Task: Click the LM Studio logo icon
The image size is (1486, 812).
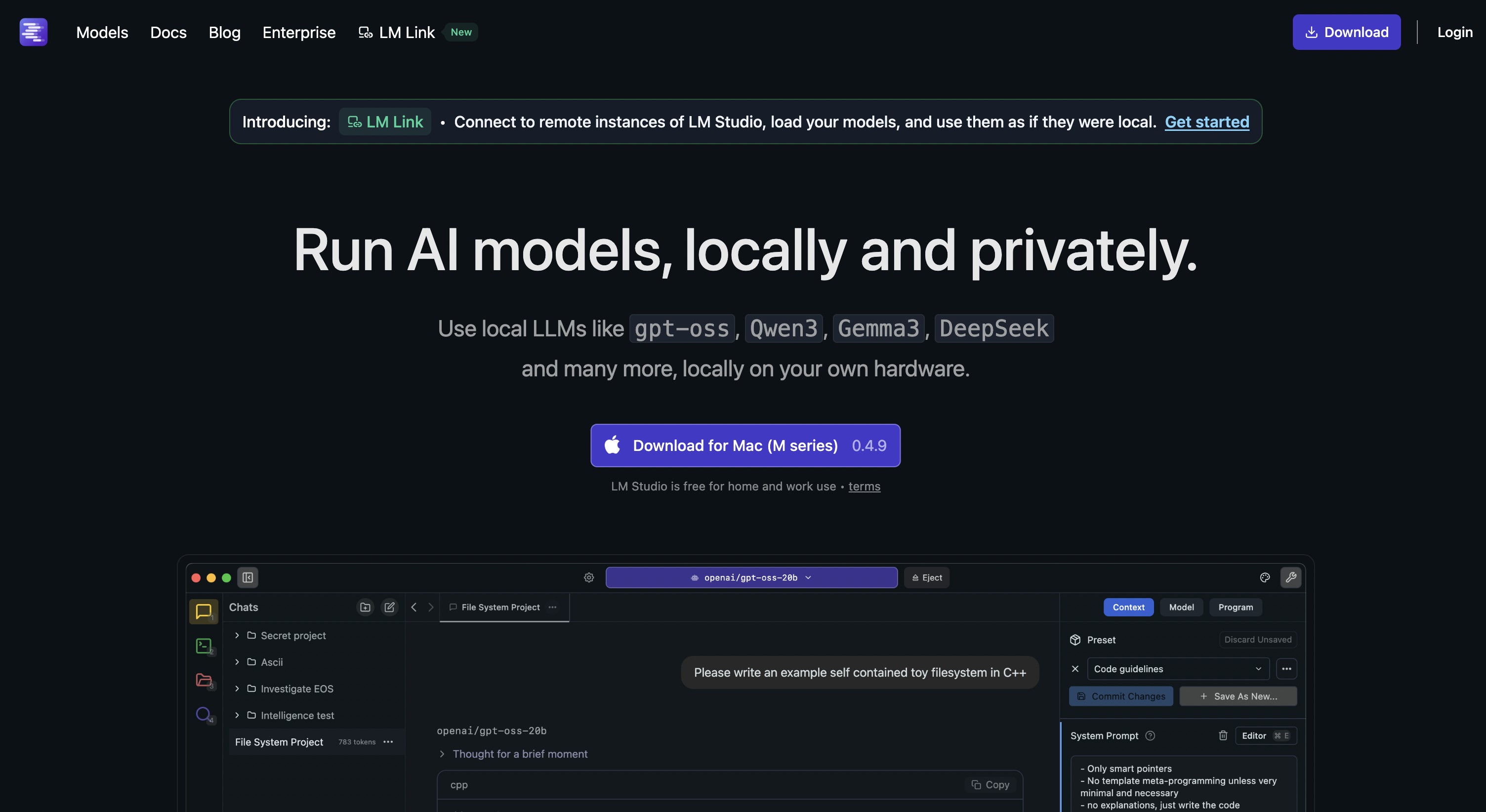Action: click(x=34, y=32)
